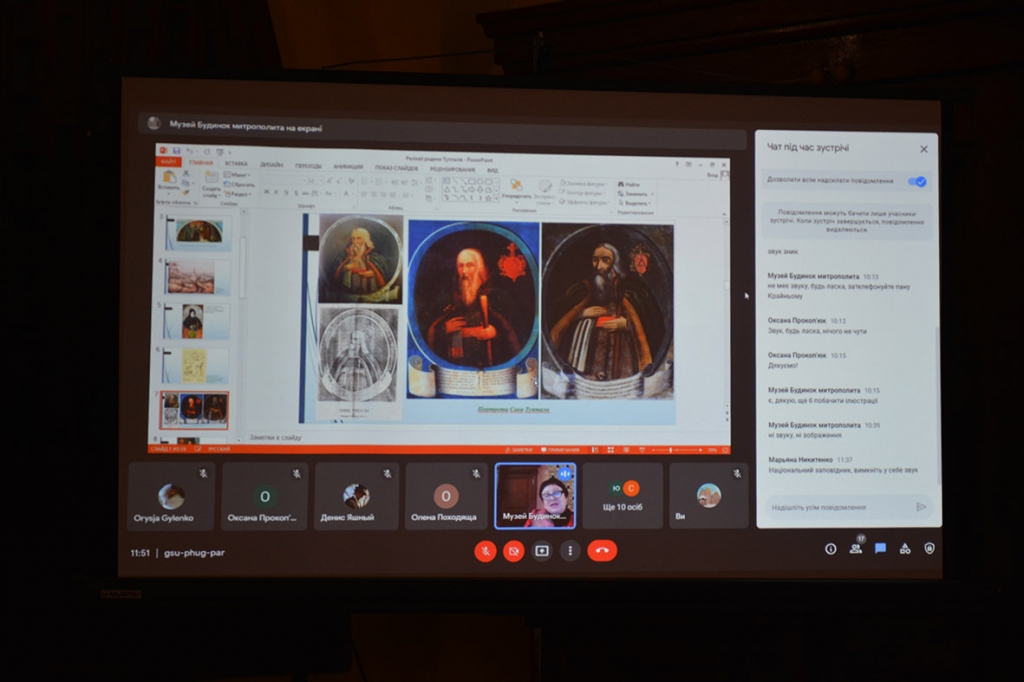Open the Design ribbon tab
Viewport: 1024px width, 682px height.
tap(272, 165)
